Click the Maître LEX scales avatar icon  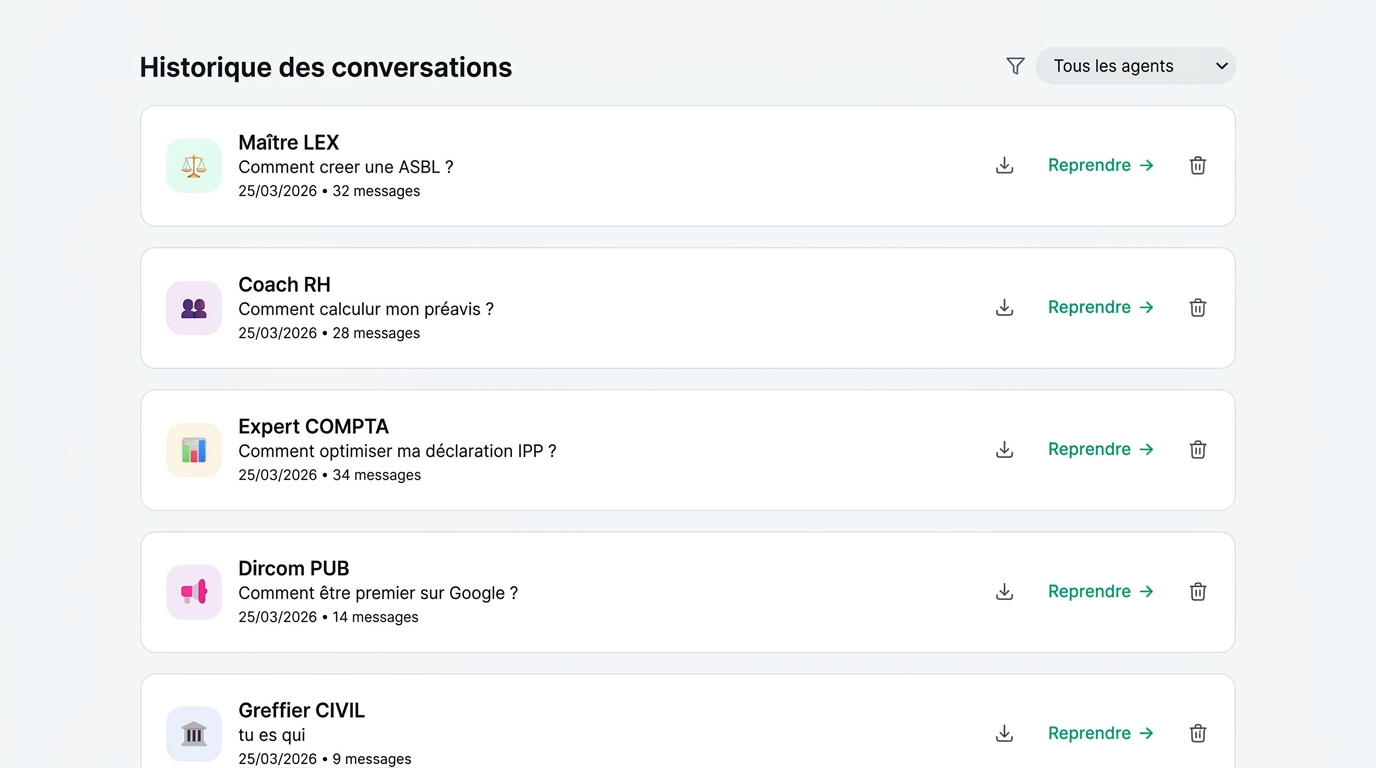(194, 166)
